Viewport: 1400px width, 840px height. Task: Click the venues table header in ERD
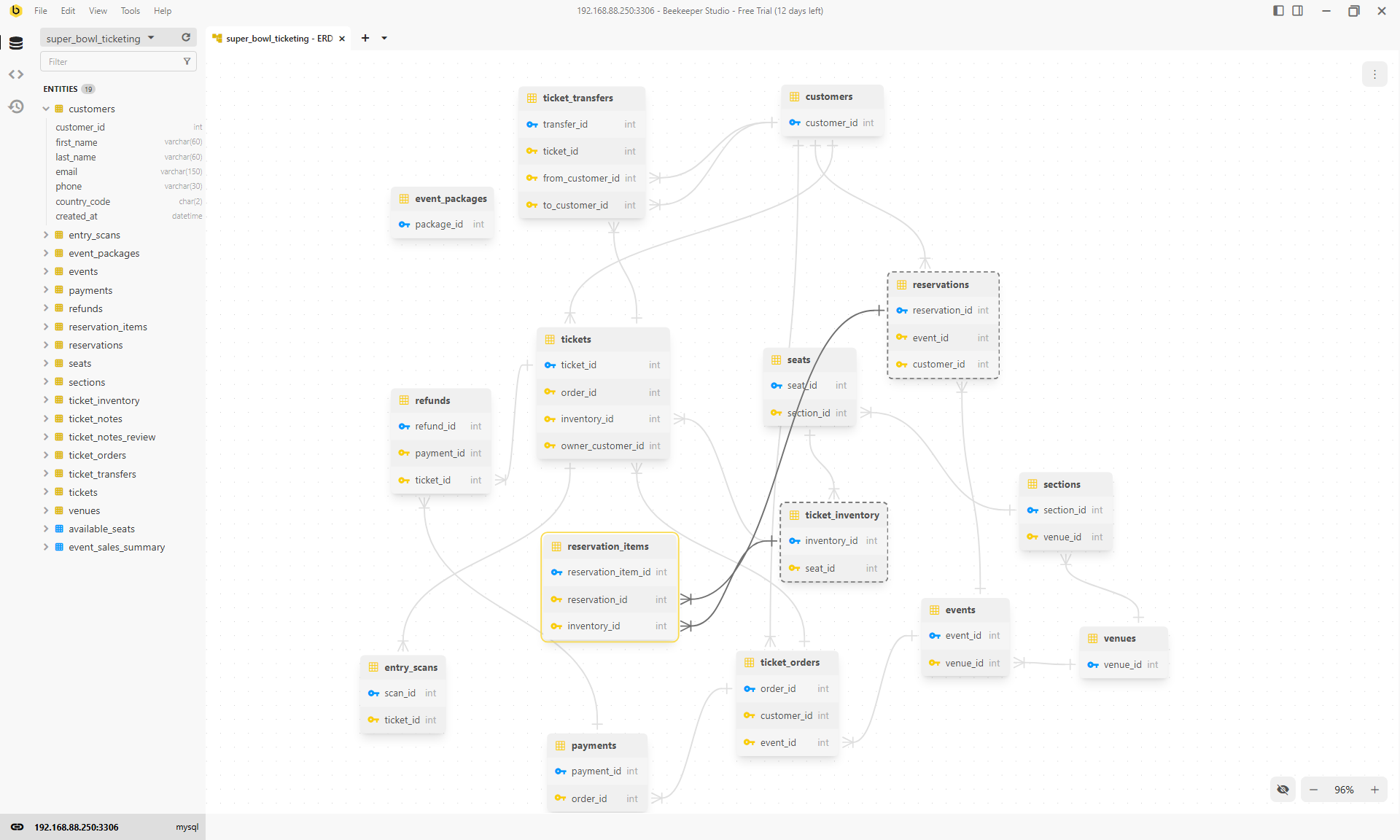[x=1124, y=639]
